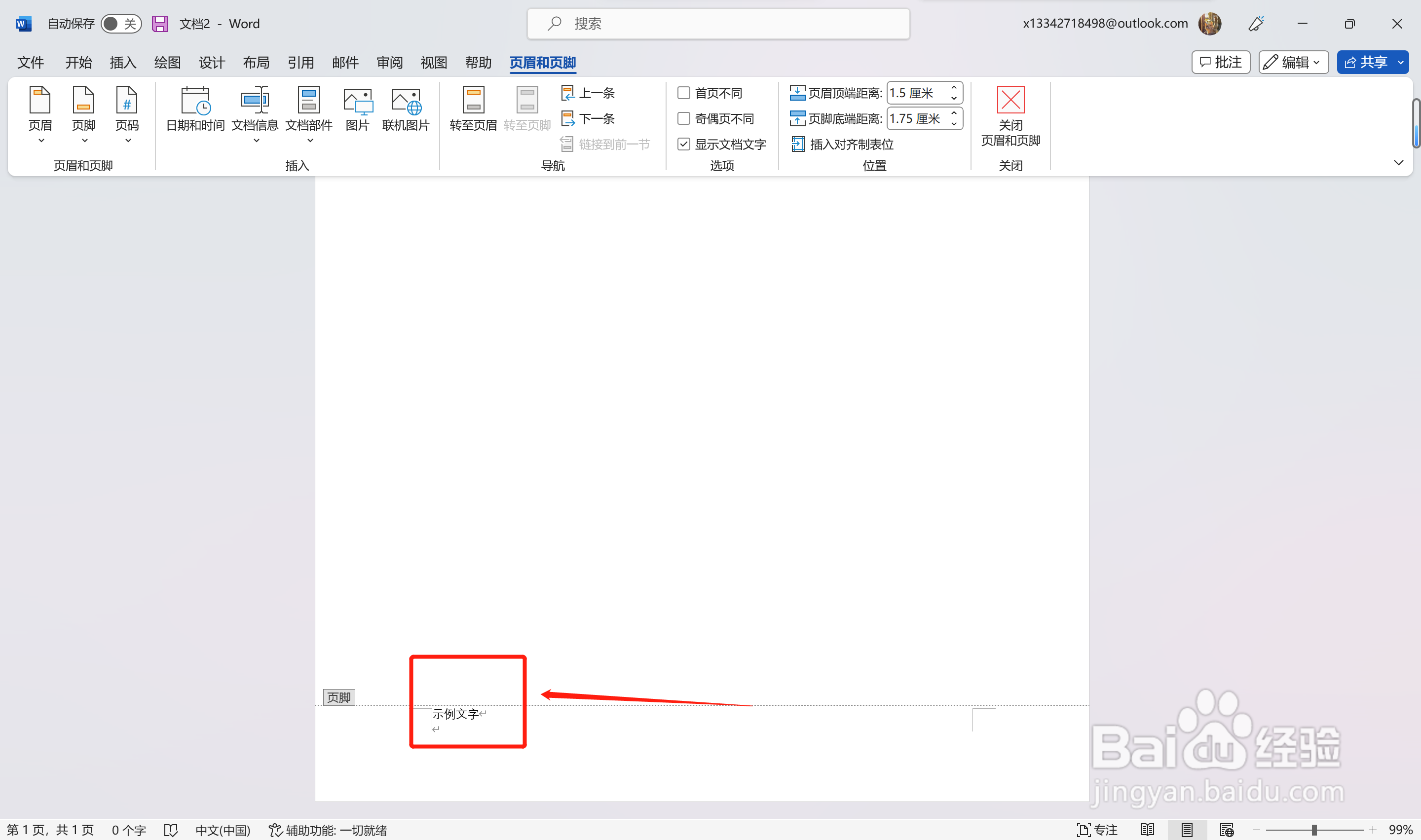Click the vertical scrollbar thumb
This screenshot has width=1421, height=840.
1416,123
